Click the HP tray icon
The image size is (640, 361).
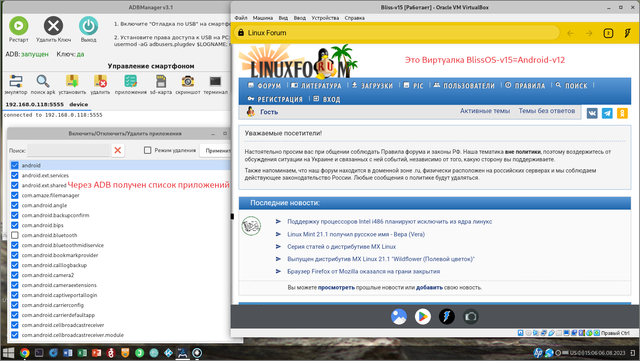point(538,353)
